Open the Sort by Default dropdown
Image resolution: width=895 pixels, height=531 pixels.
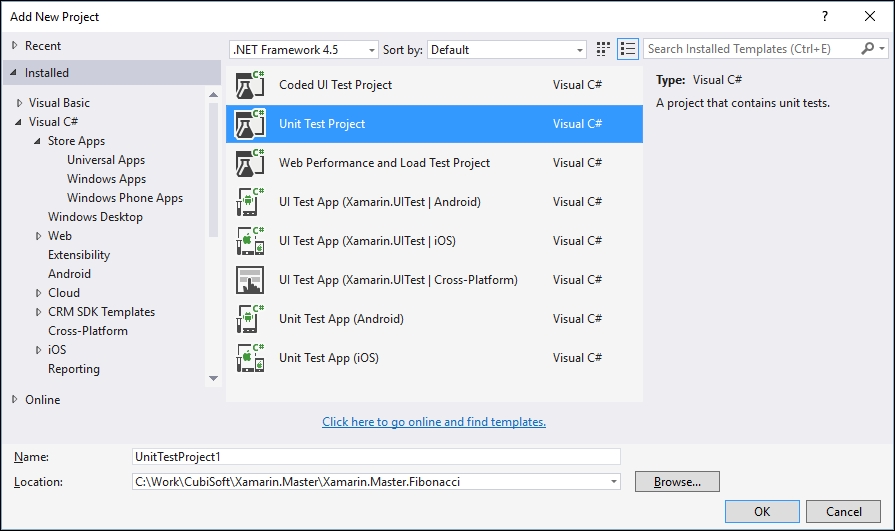point(507,50)
